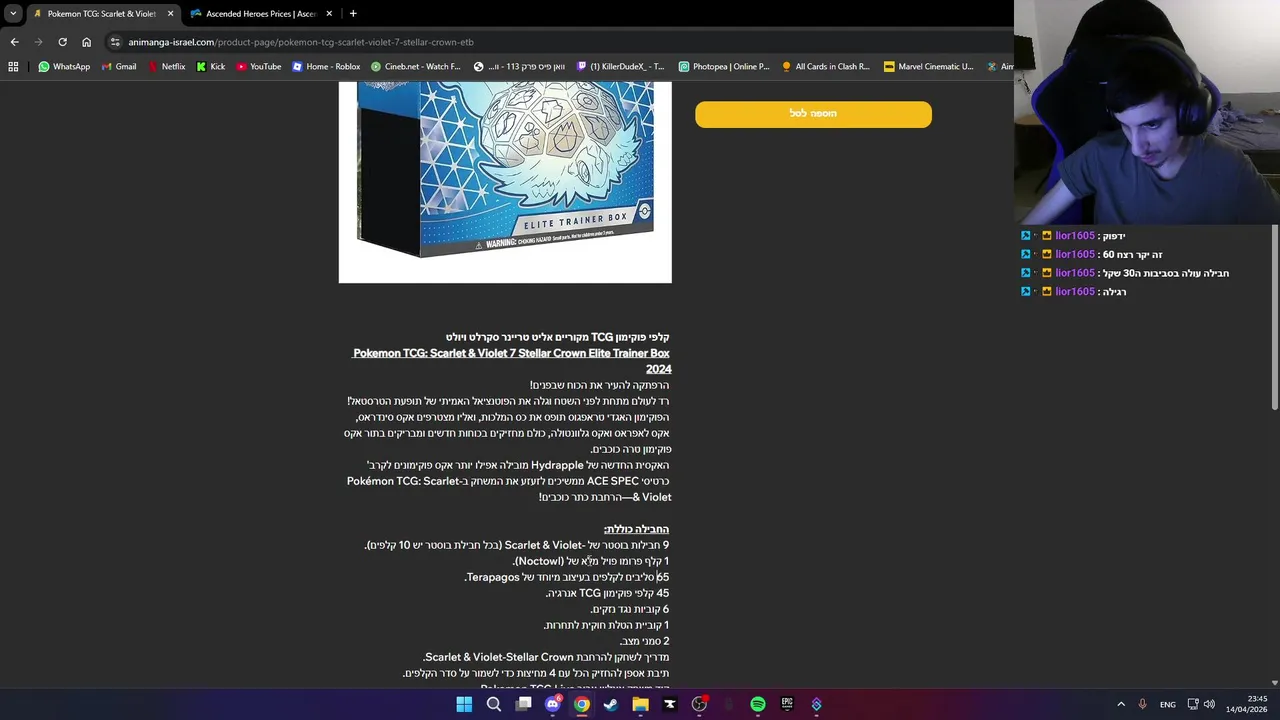Click lior1605 chat message containing 60
Viewport: 1280px width, 720px height.
click(1091, 255)
